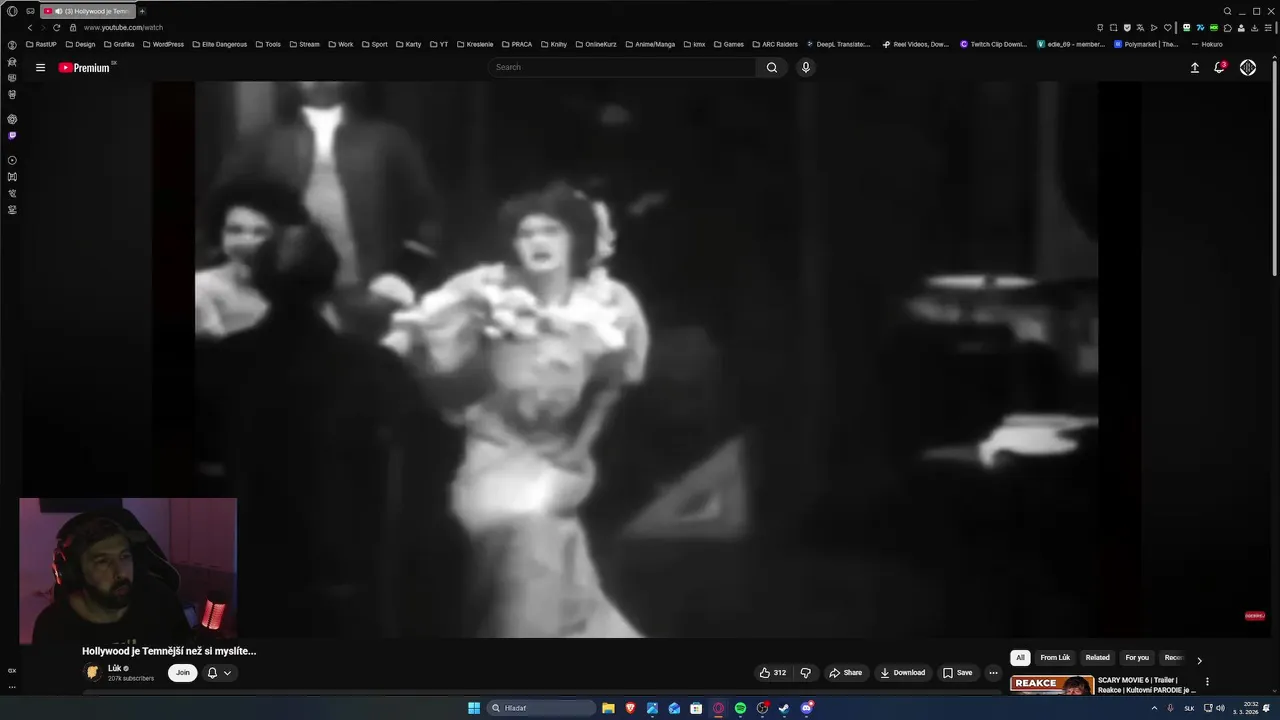Open the WordPress bookmarks folder
The width and height of the screenshot is (1280, 720).
[x=163, y=44]
